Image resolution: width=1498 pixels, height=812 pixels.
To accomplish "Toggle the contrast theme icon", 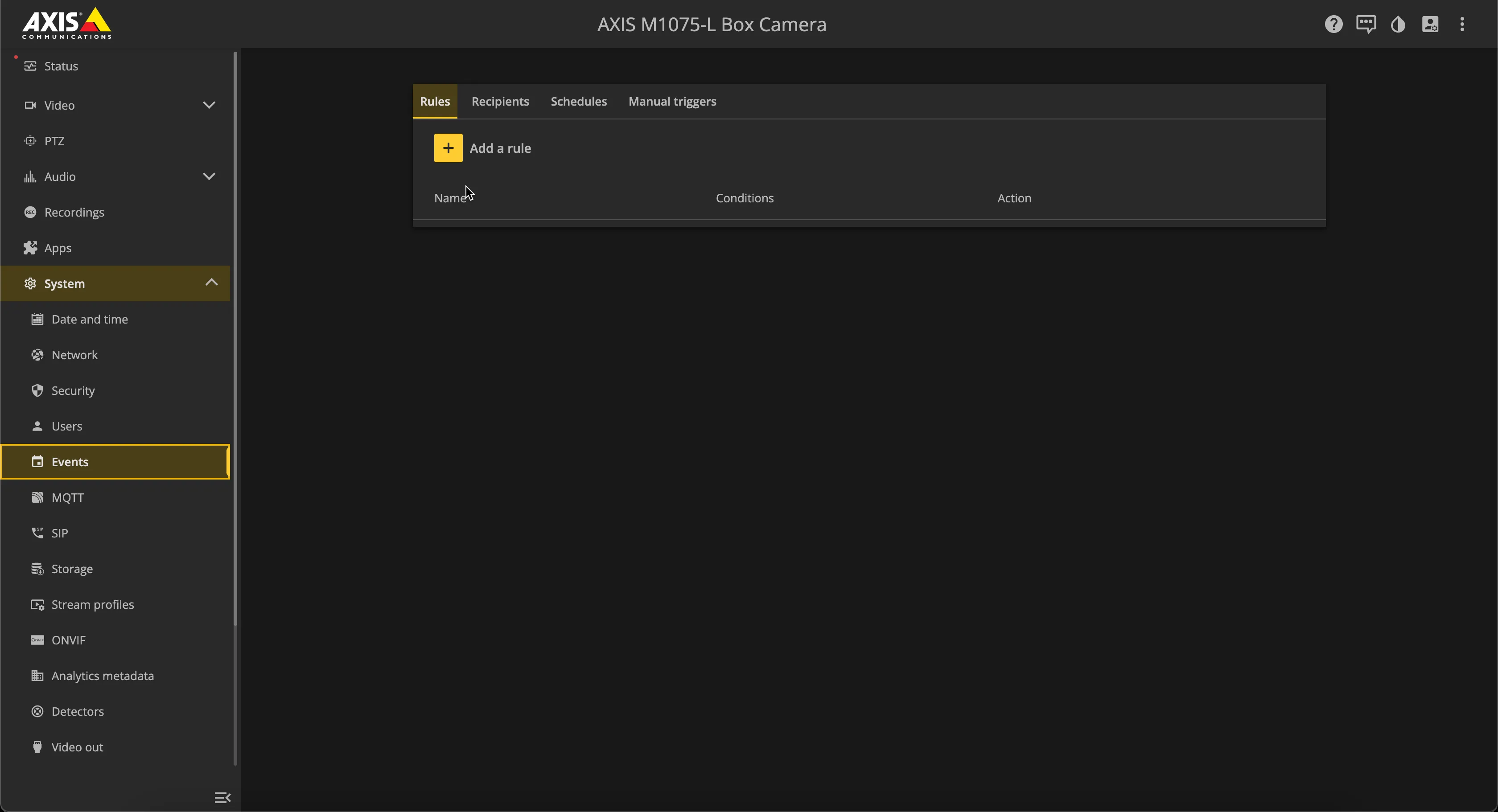I will pyautogui.click(x=1398, y=25).
